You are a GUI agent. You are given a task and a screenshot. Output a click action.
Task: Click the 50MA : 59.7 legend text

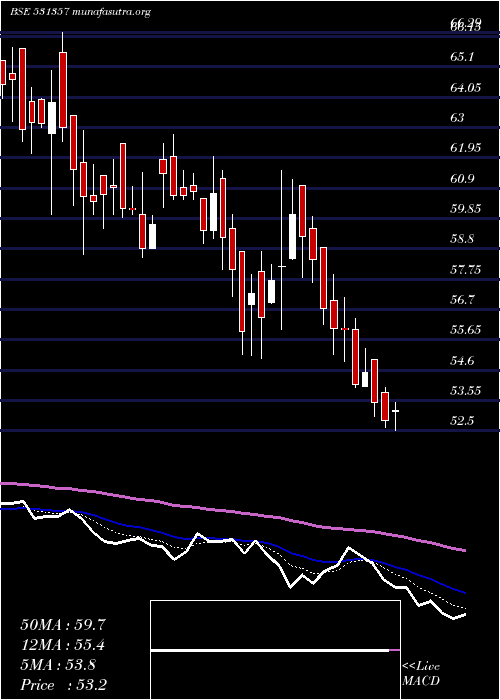point(62,625)
